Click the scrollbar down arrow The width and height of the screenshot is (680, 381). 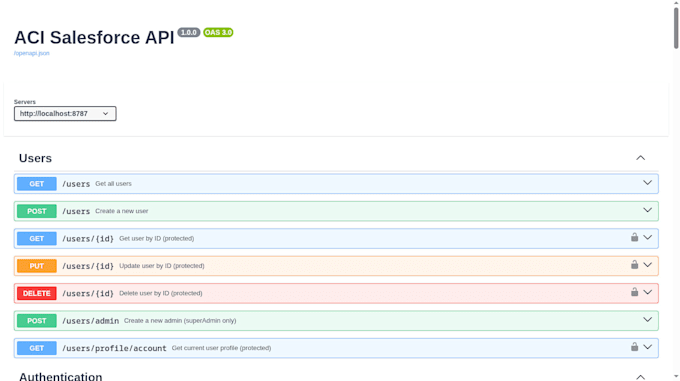point(676,377)
